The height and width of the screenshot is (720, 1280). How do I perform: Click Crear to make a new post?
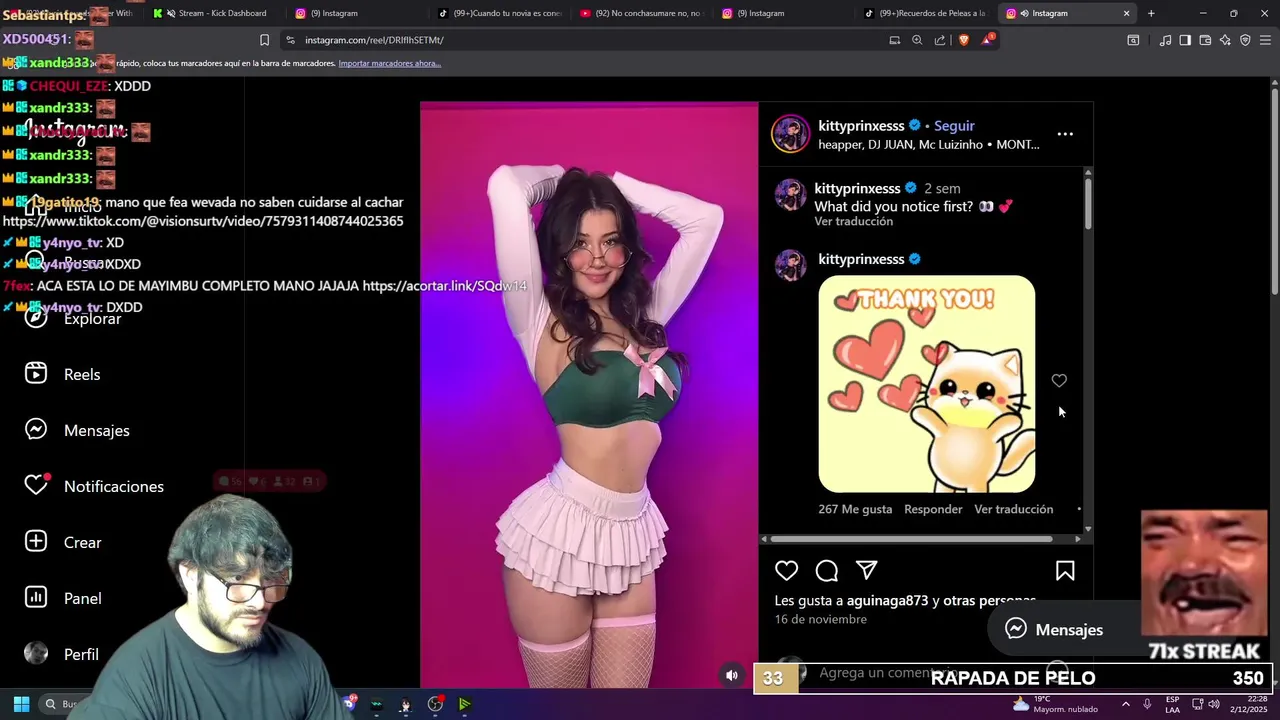pos(63,542)
